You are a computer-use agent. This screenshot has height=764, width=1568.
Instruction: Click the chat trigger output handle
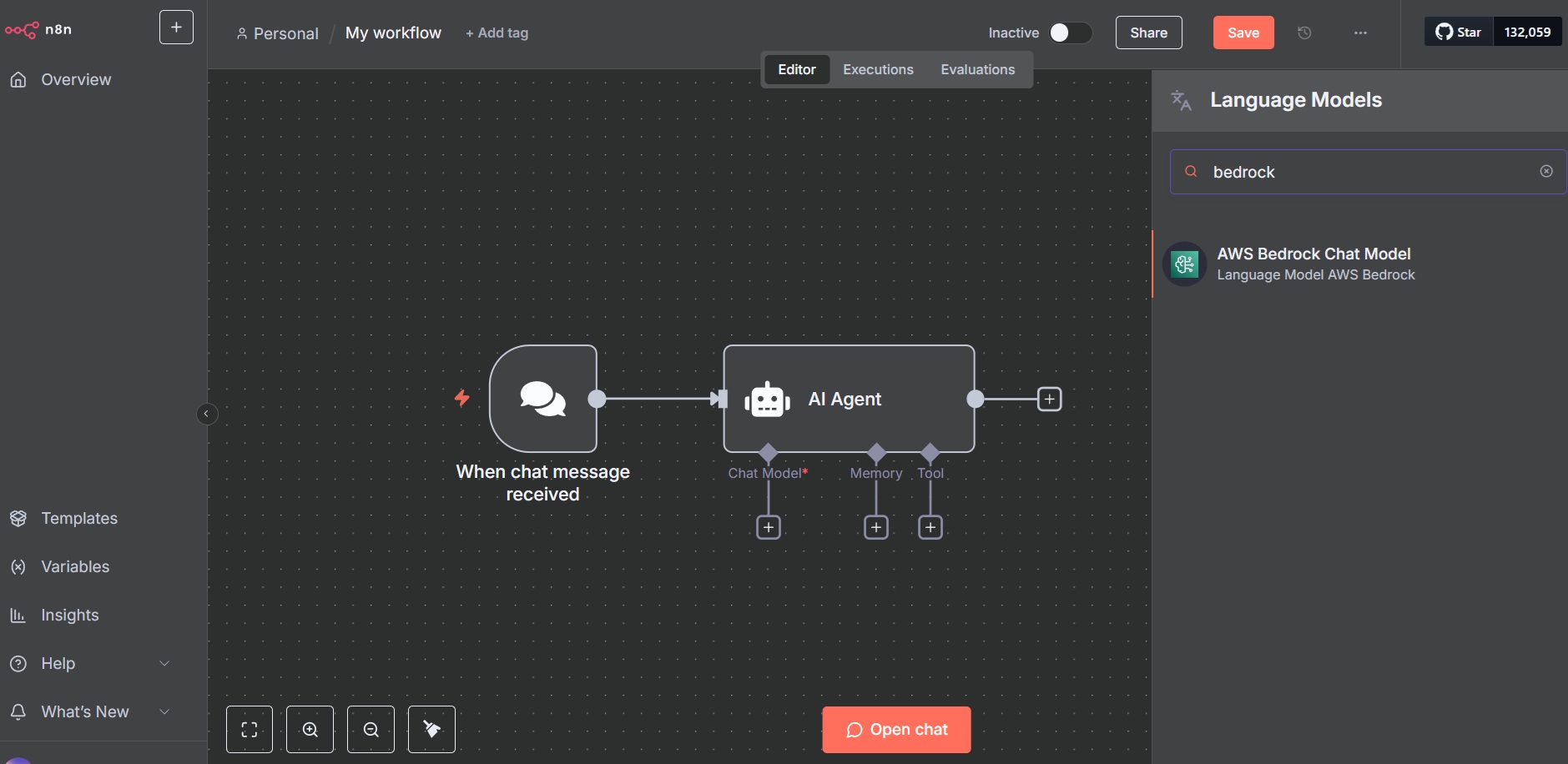point(597,399)
